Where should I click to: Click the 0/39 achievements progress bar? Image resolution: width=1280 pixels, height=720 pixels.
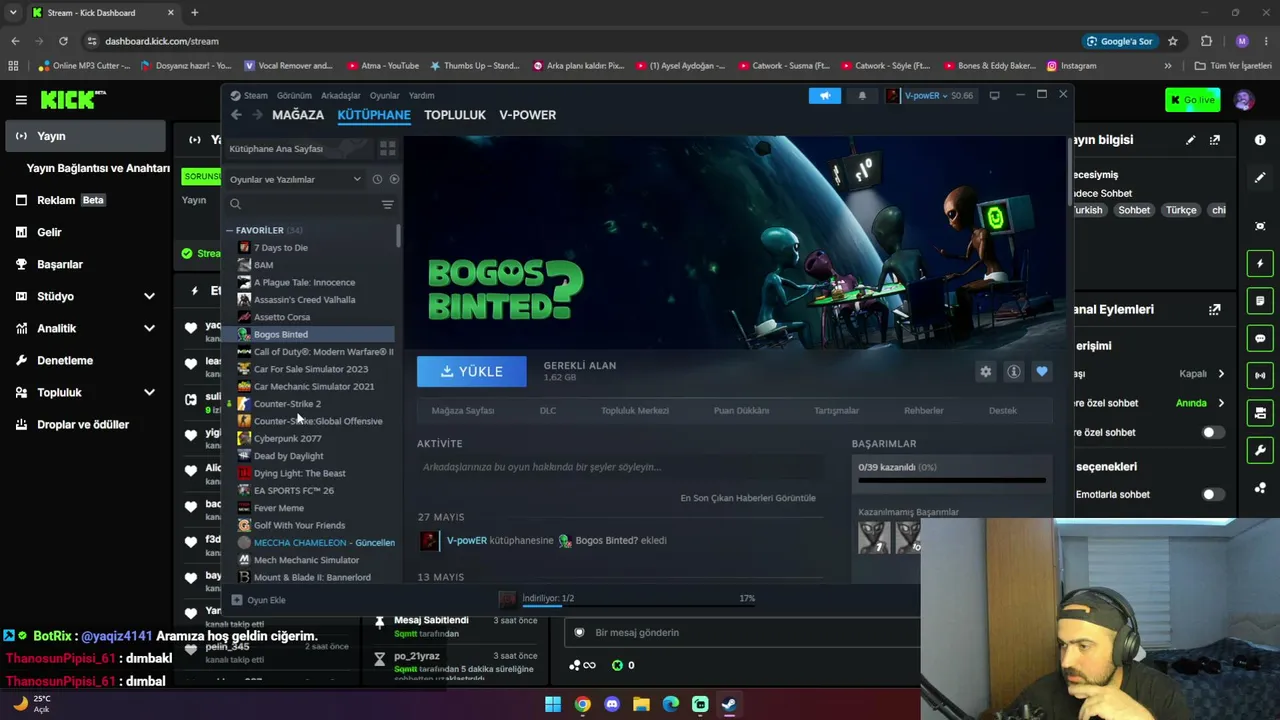pos(951,481)
